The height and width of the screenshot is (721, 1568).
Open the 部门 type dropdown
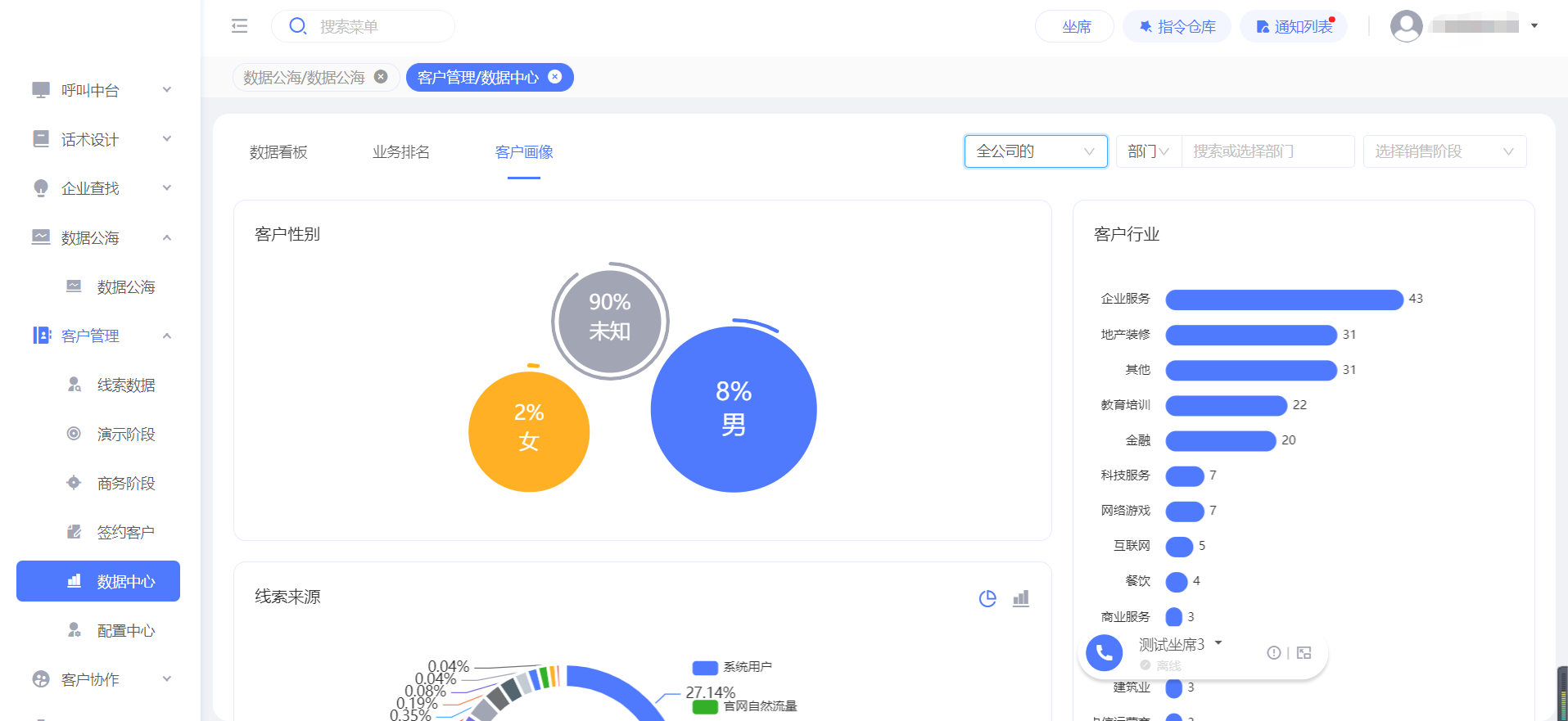click(x=1149, y=151)
